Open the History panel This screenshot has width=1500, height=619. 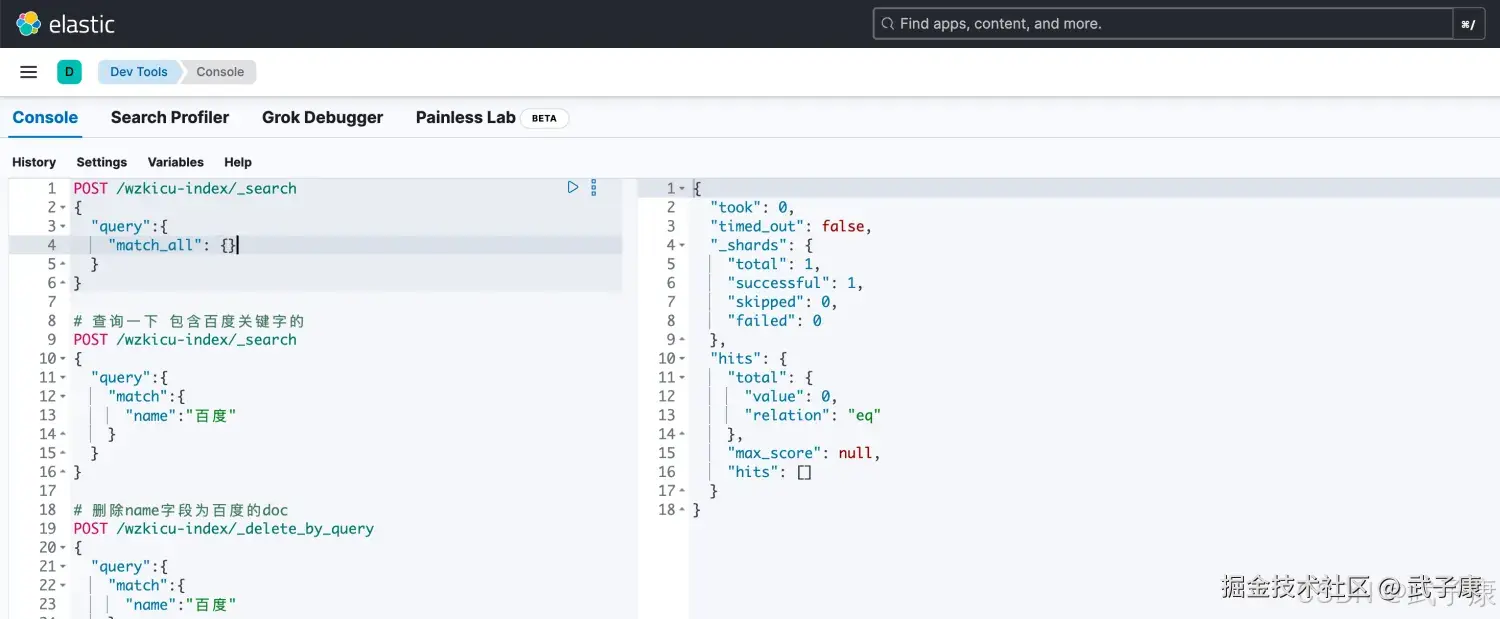click(x=34, y=162)
